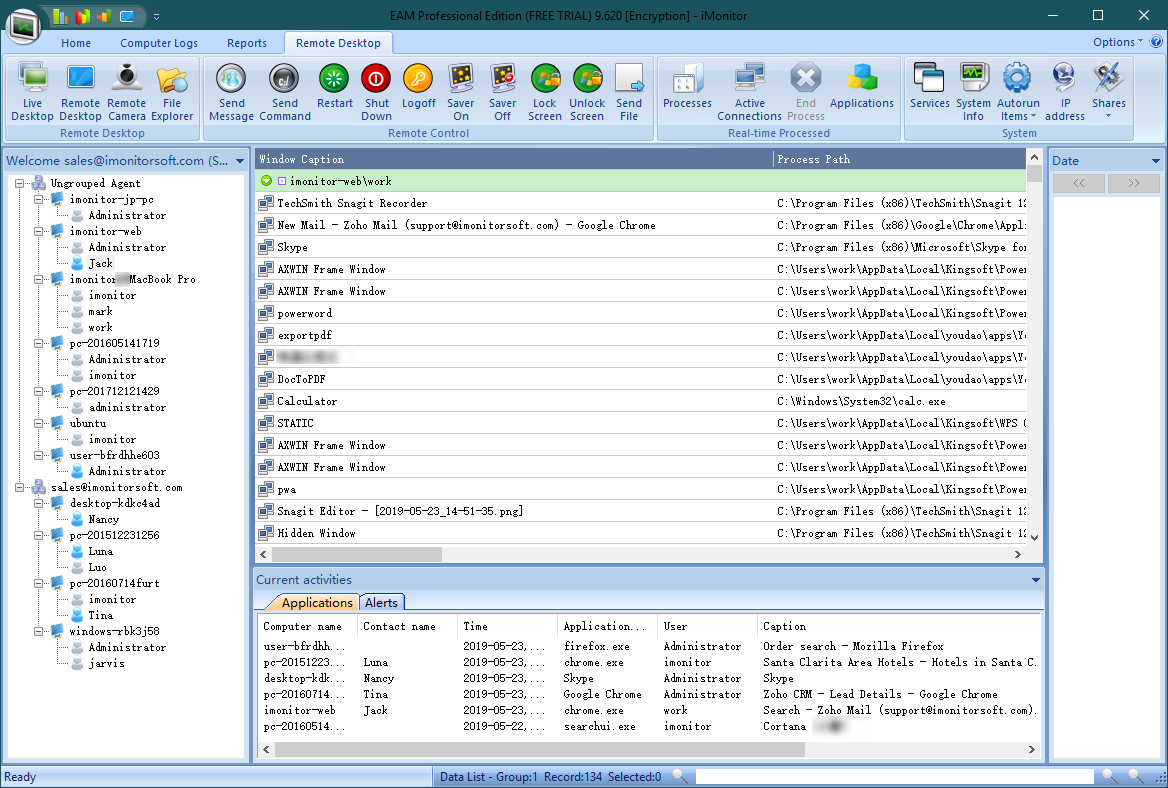Open the Services list

929,86
